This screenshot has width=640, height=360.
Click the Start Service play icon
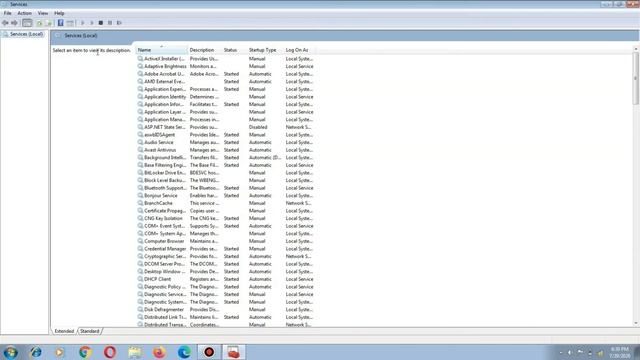coord(82,23)
